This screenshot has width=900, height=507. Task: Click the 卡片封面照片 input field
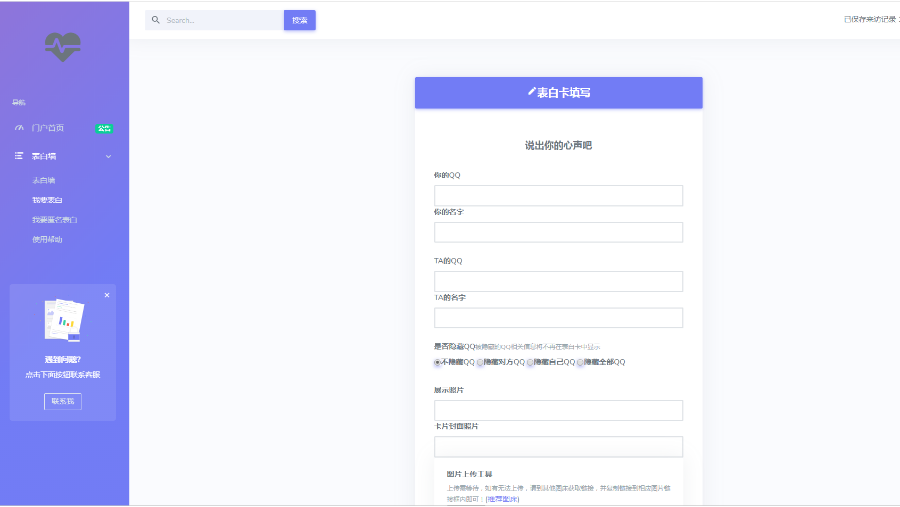pos(558,446)
